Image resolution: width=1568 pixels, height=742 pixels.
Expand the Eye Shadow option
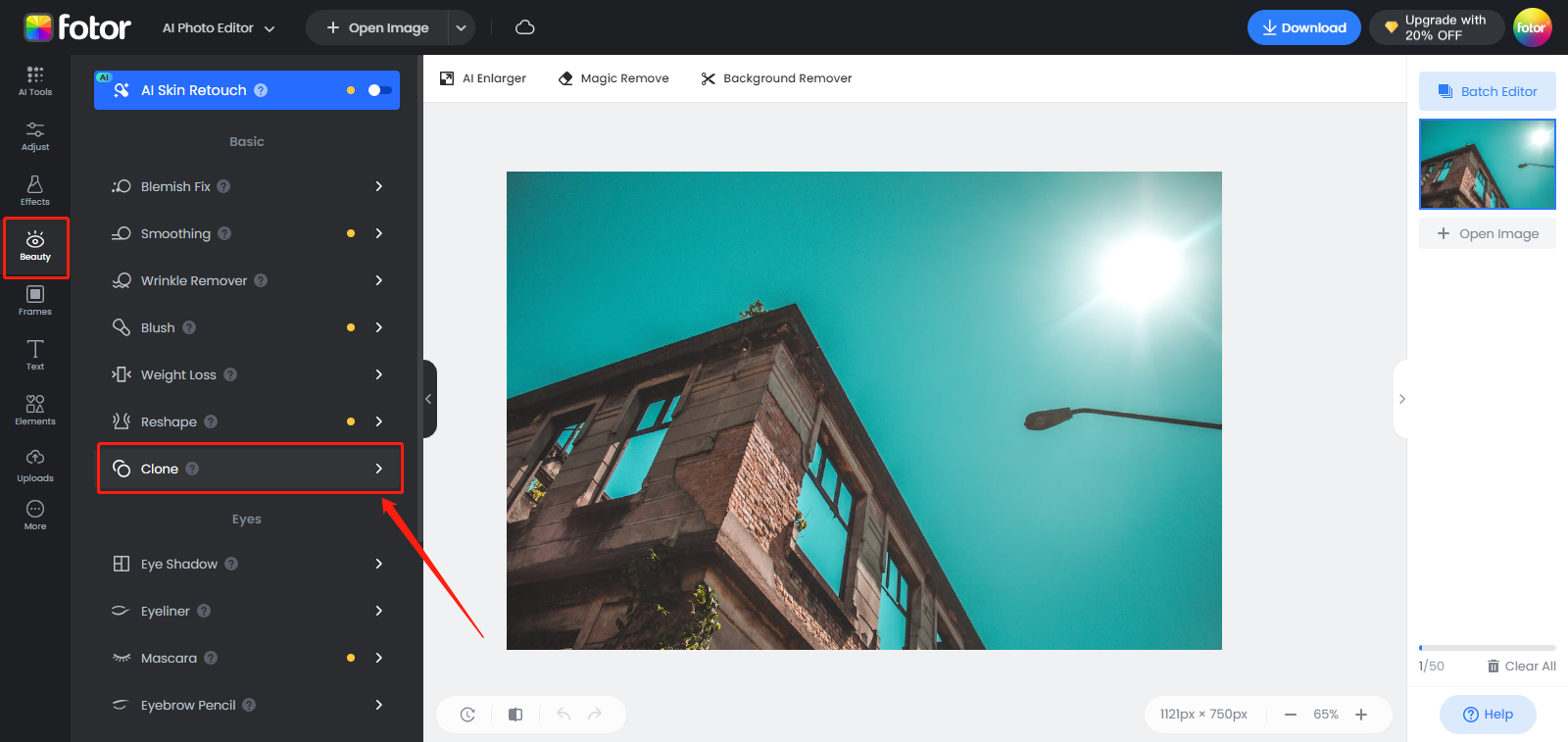coord(379,564)
